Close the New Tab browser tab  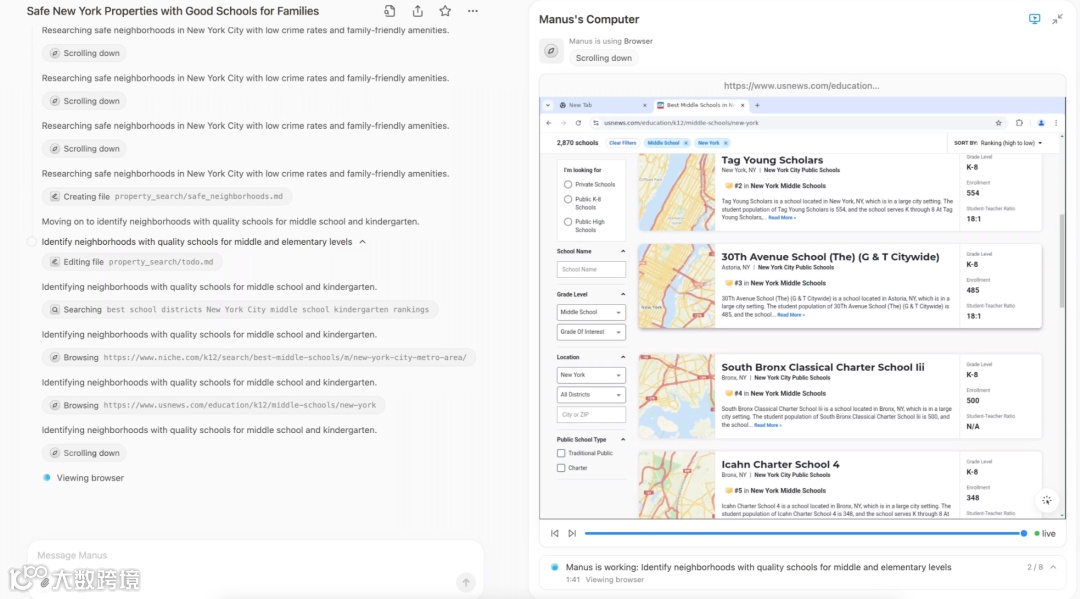645,105
